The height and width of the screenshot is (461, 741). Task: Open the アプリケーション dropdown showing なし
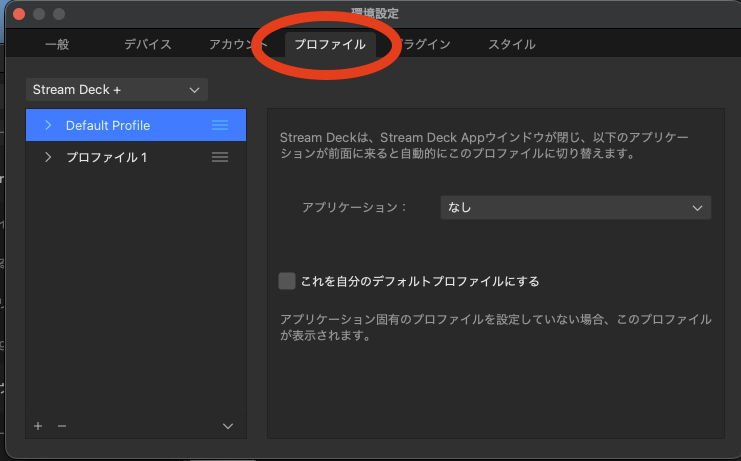click(576, 208)
